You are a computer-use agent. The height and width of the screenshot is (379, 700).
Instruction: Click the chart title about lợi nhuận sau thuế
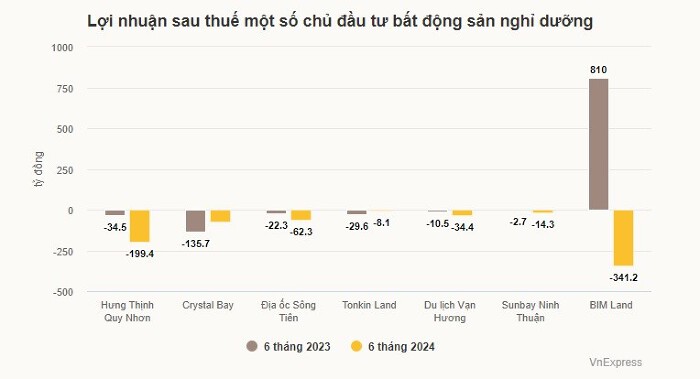pos(340,21)
